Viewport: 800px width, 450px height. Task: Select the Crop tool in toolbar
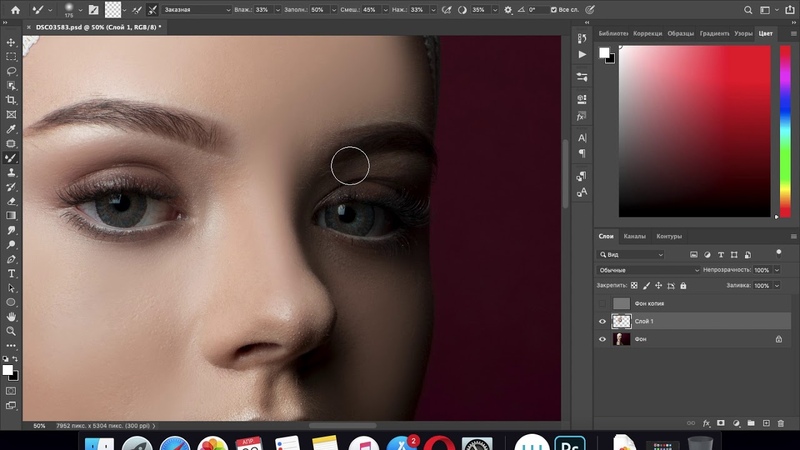click(12, 100)
